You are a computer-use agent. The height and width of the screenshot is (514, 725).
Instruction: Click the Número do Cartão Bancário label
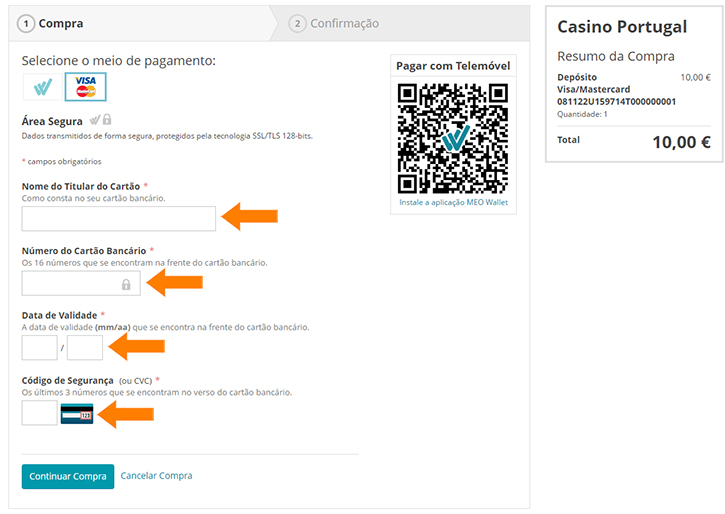pyautogui.click(x=84, y=251)
